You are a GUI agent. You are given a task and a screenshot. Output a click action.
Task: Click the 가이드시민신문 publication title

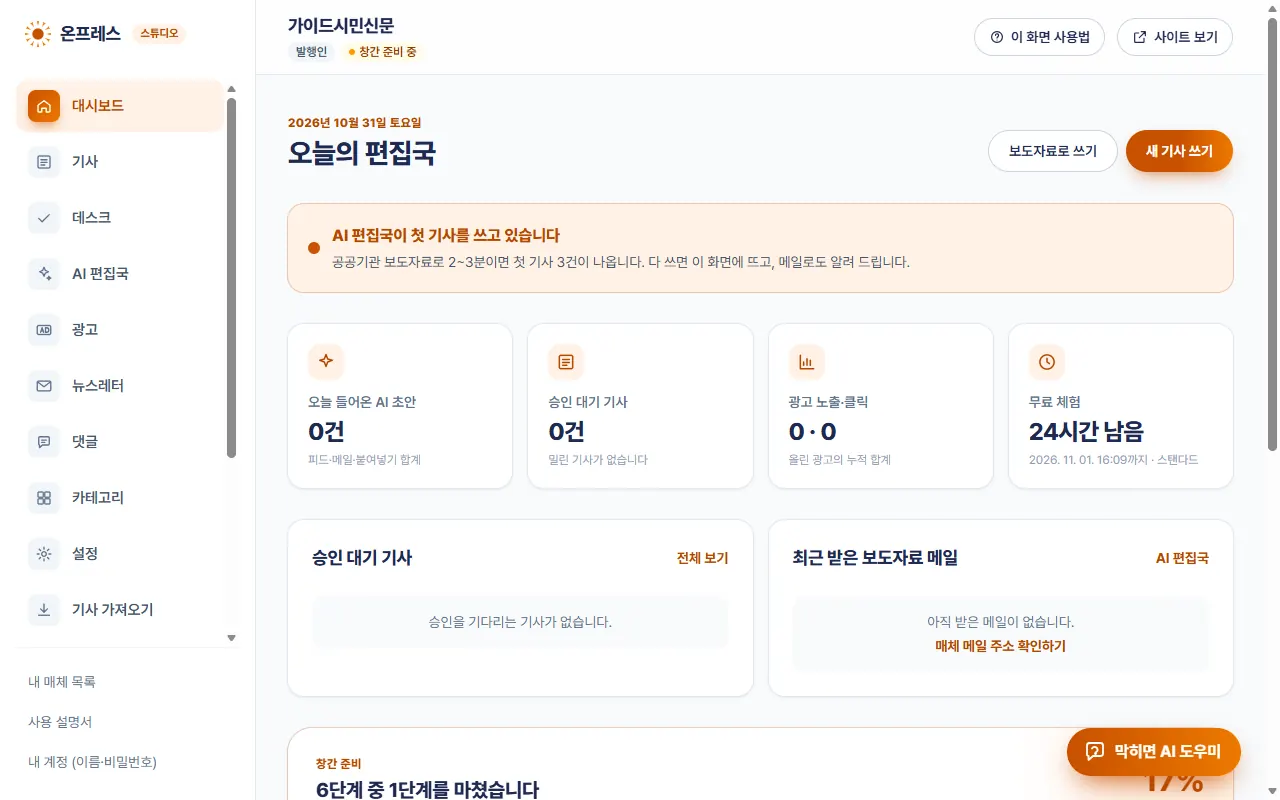341,26
